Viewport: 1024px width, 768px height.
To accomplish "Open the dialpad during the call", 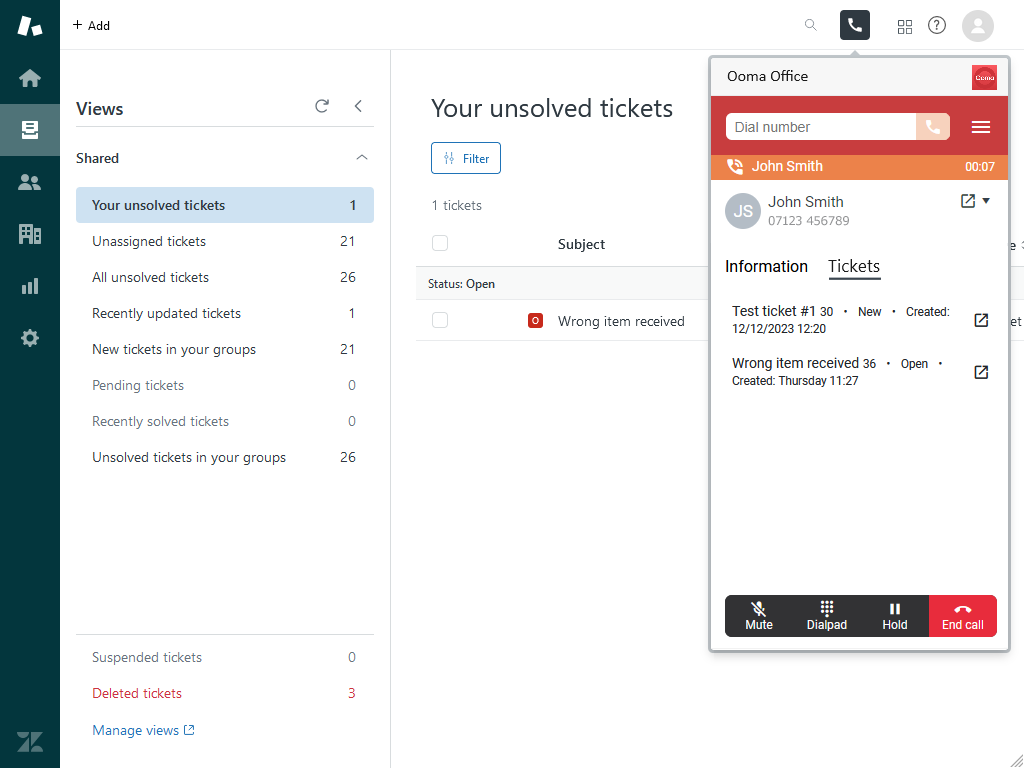I will pyautogui.click(x=826, y=616).
